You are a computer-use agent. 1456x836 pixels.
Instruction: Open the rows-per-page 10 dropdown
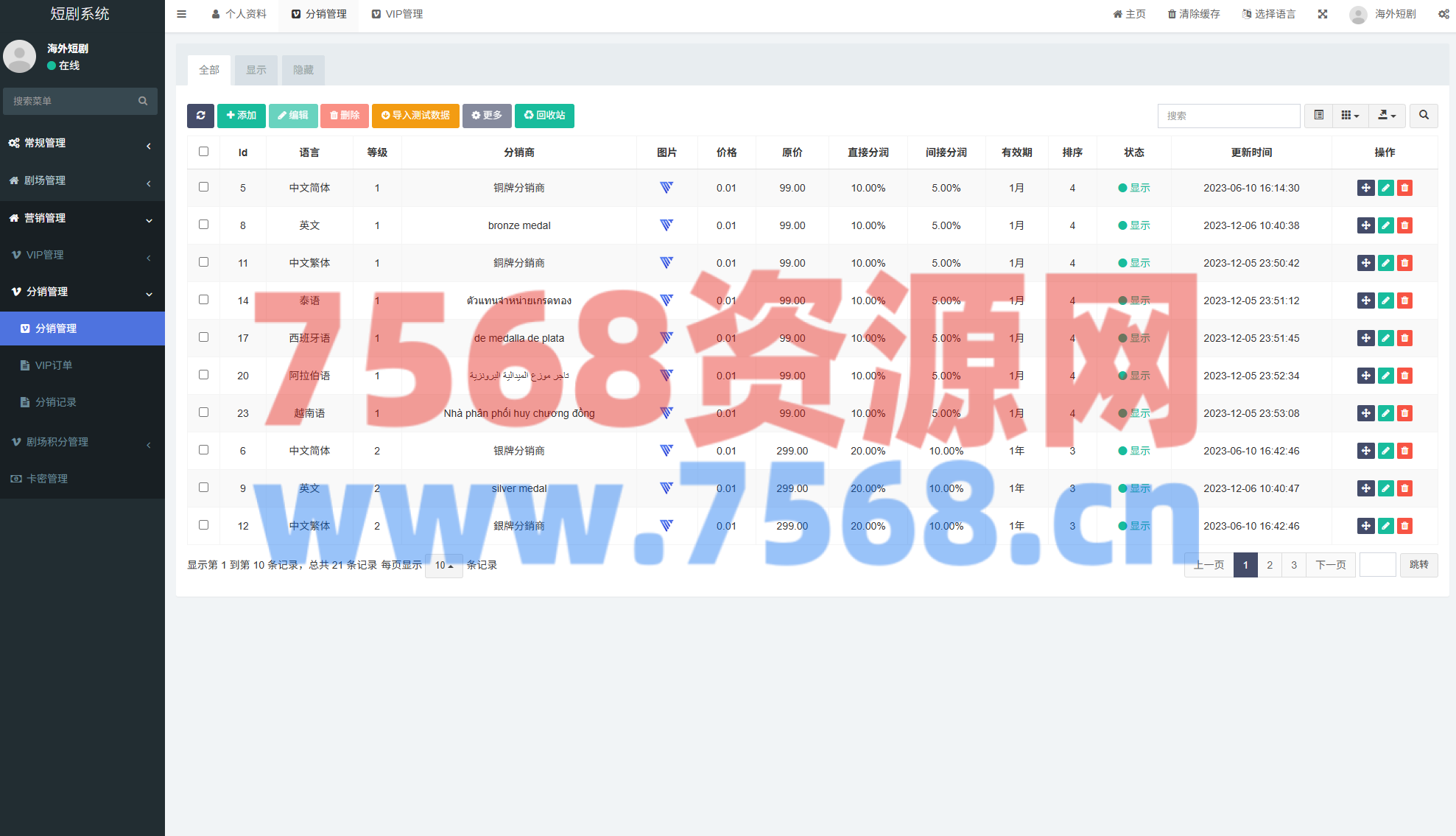pyautogui.click(x=443, y=566)
